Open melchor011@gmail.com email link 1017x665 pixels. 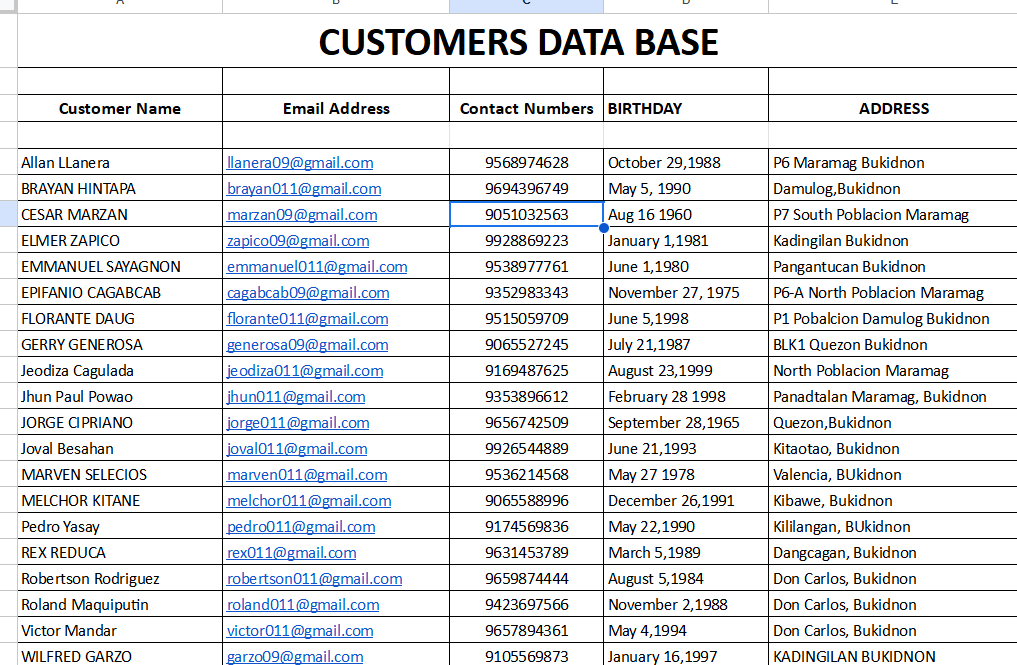[309, 500]
